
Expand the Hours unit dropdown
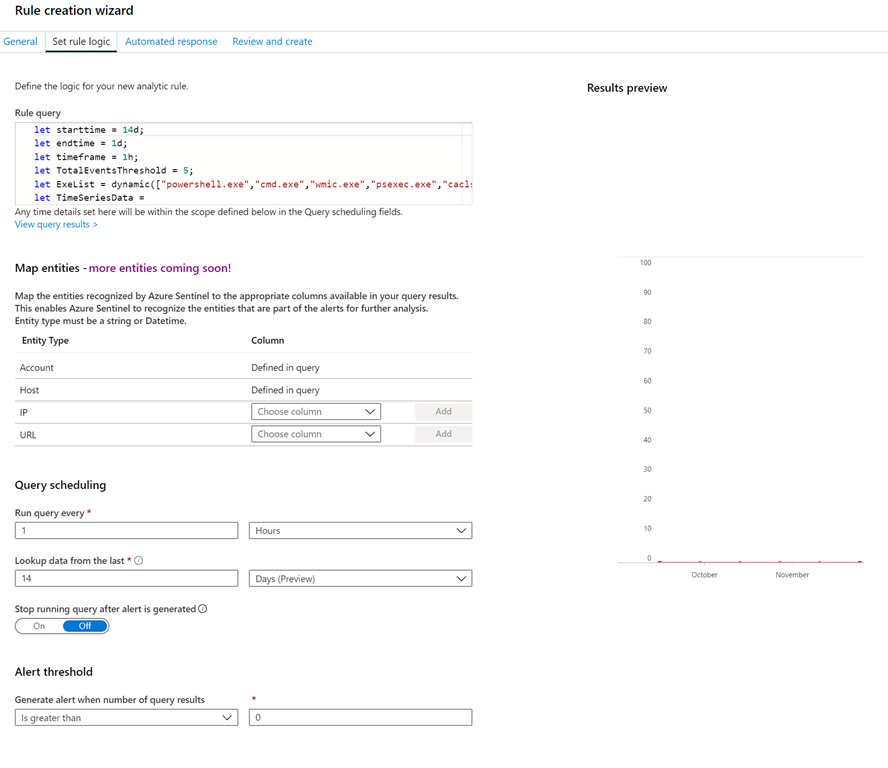tap(360, 531)
